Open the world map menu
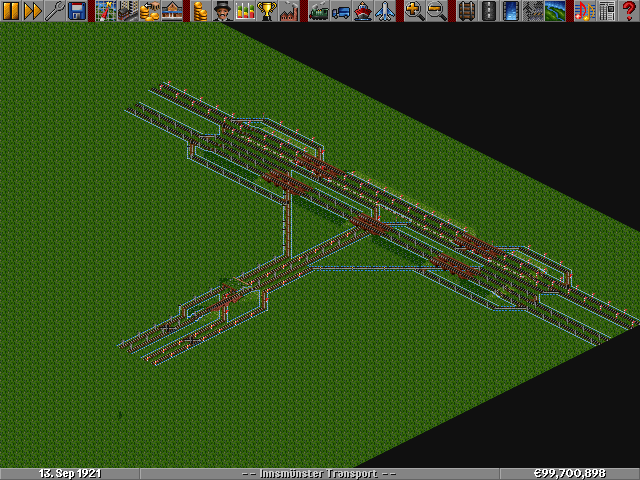640x480 pixels. click(x=105, y=11)
